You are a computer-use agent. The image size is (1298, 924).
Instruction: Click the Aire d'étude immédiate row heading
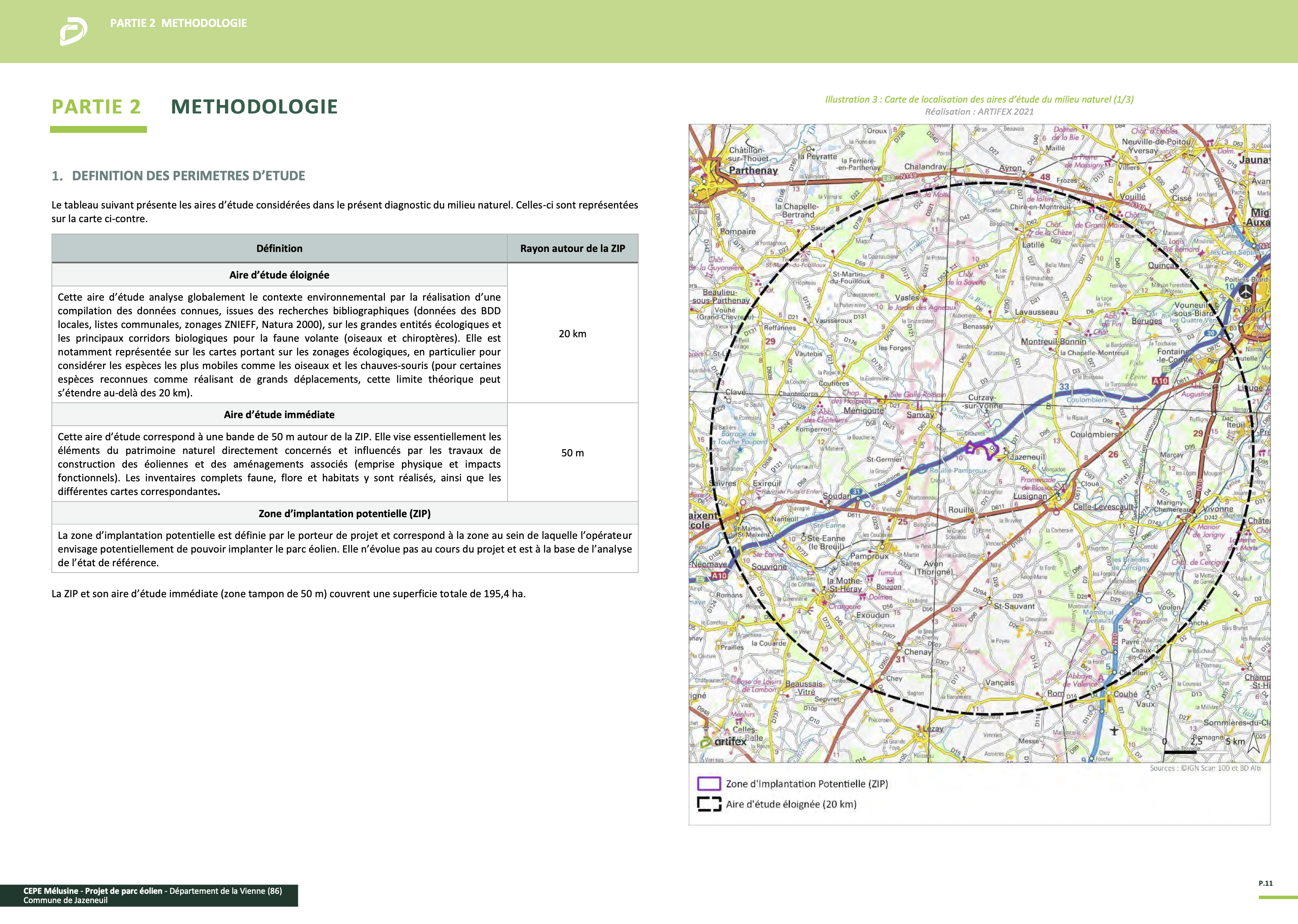click(x=279, y=415)
